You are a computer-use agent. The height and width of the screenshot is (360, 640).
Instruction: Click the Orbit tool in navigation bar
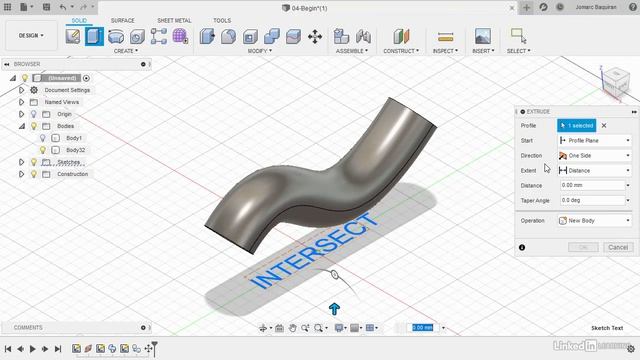pos(263,328)
